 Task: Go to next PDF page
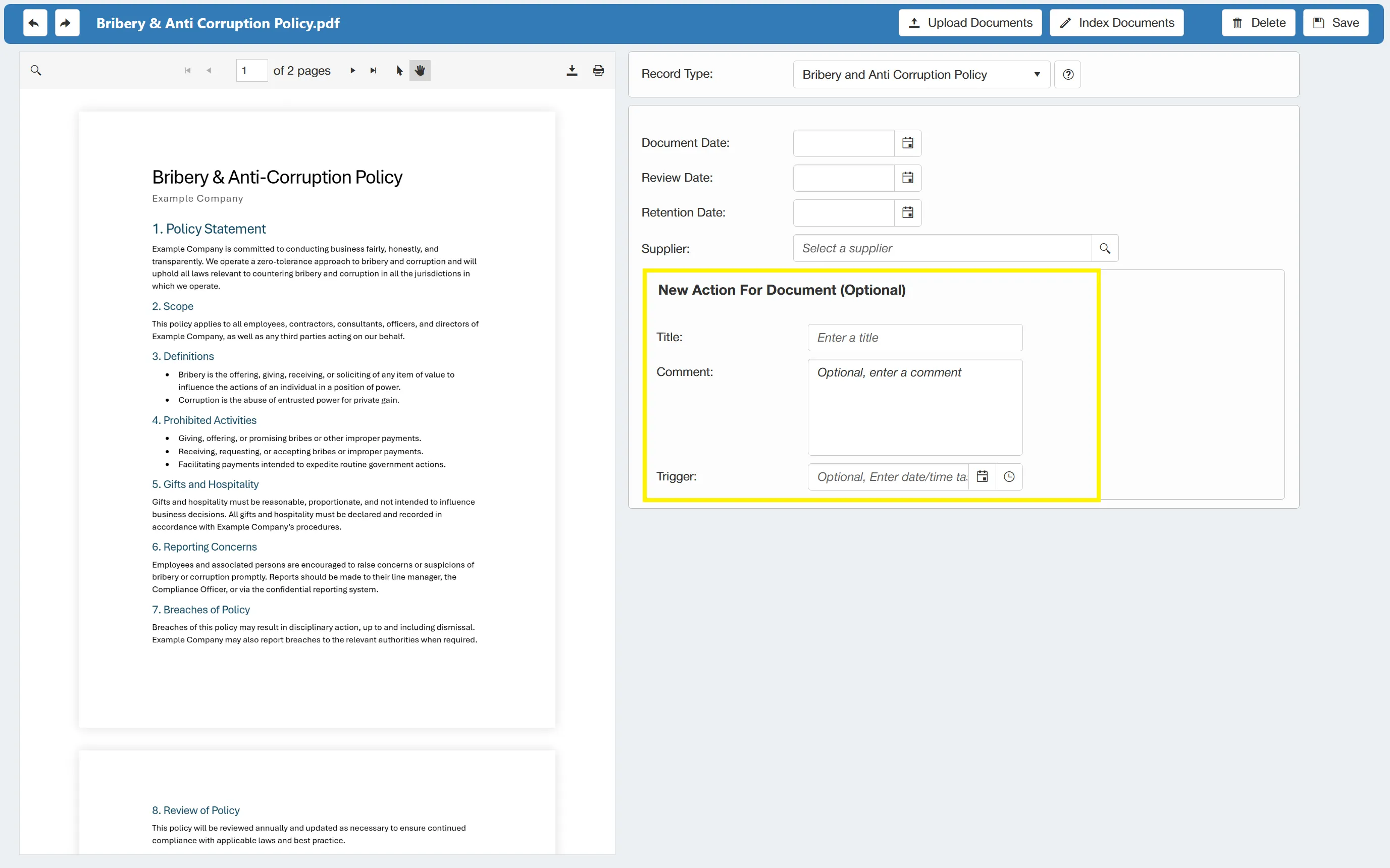tap(352, 70)
